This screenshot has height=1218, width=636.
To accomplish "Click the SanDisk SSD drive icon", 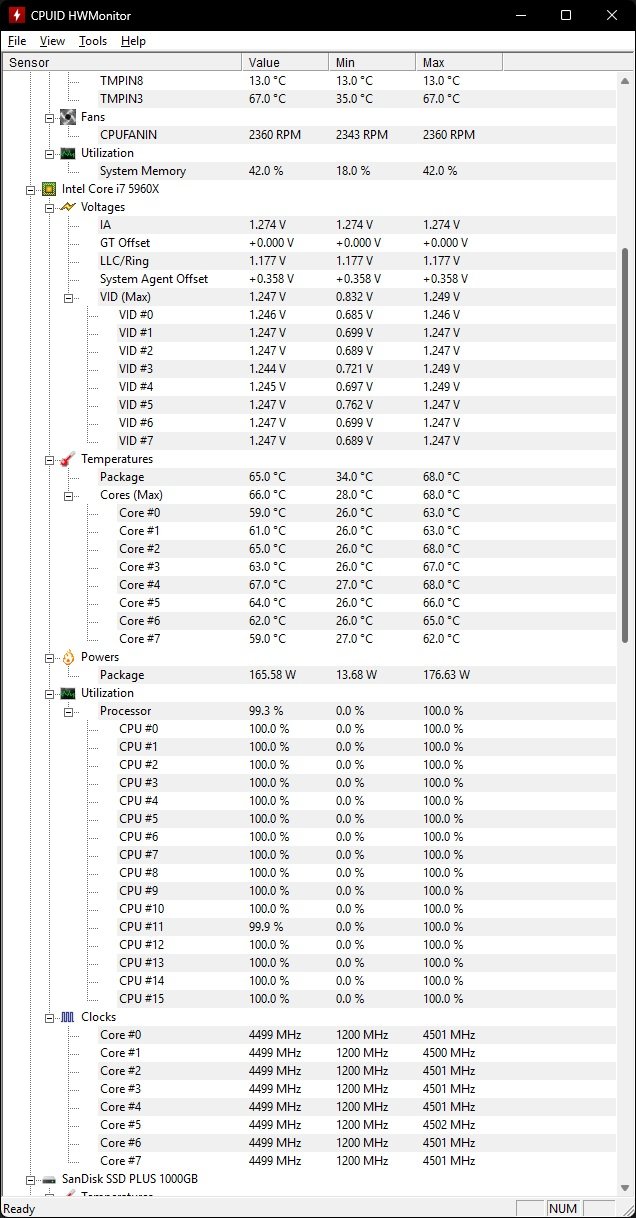I will [x=49, y=1179].
